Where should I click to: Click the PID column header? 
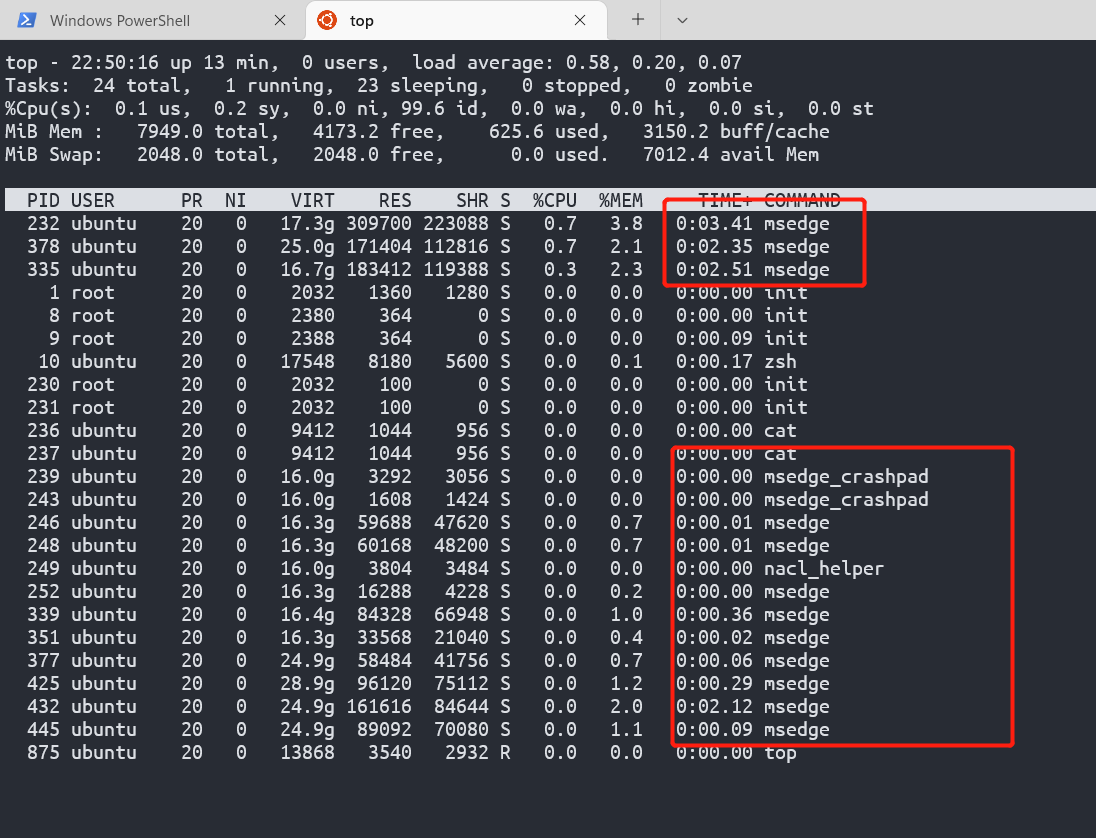coord(42,200)
